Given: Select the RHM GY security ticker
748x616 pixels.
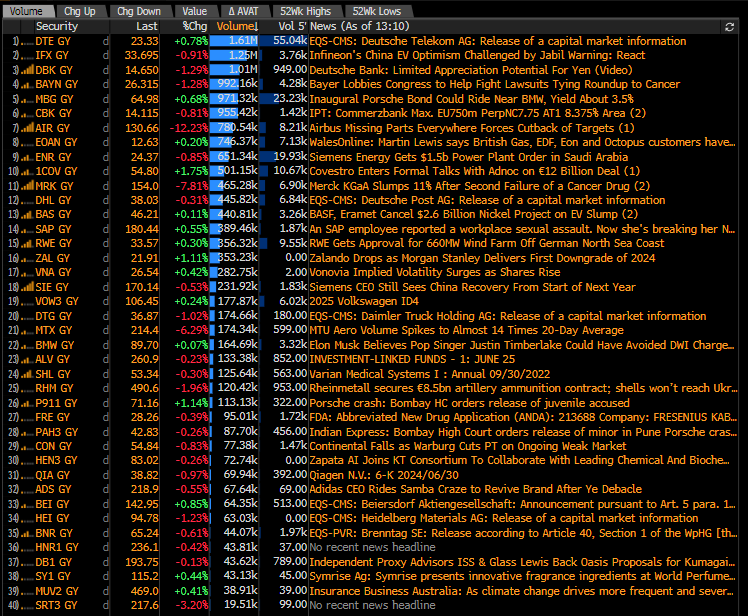Looking at the screenshot, I should coord(53,388).
